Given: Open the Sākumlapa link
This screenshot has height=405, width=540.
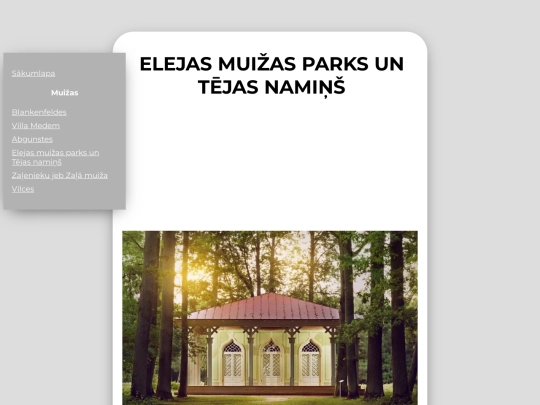Looking at the screenshot, I should click(33, 73).
